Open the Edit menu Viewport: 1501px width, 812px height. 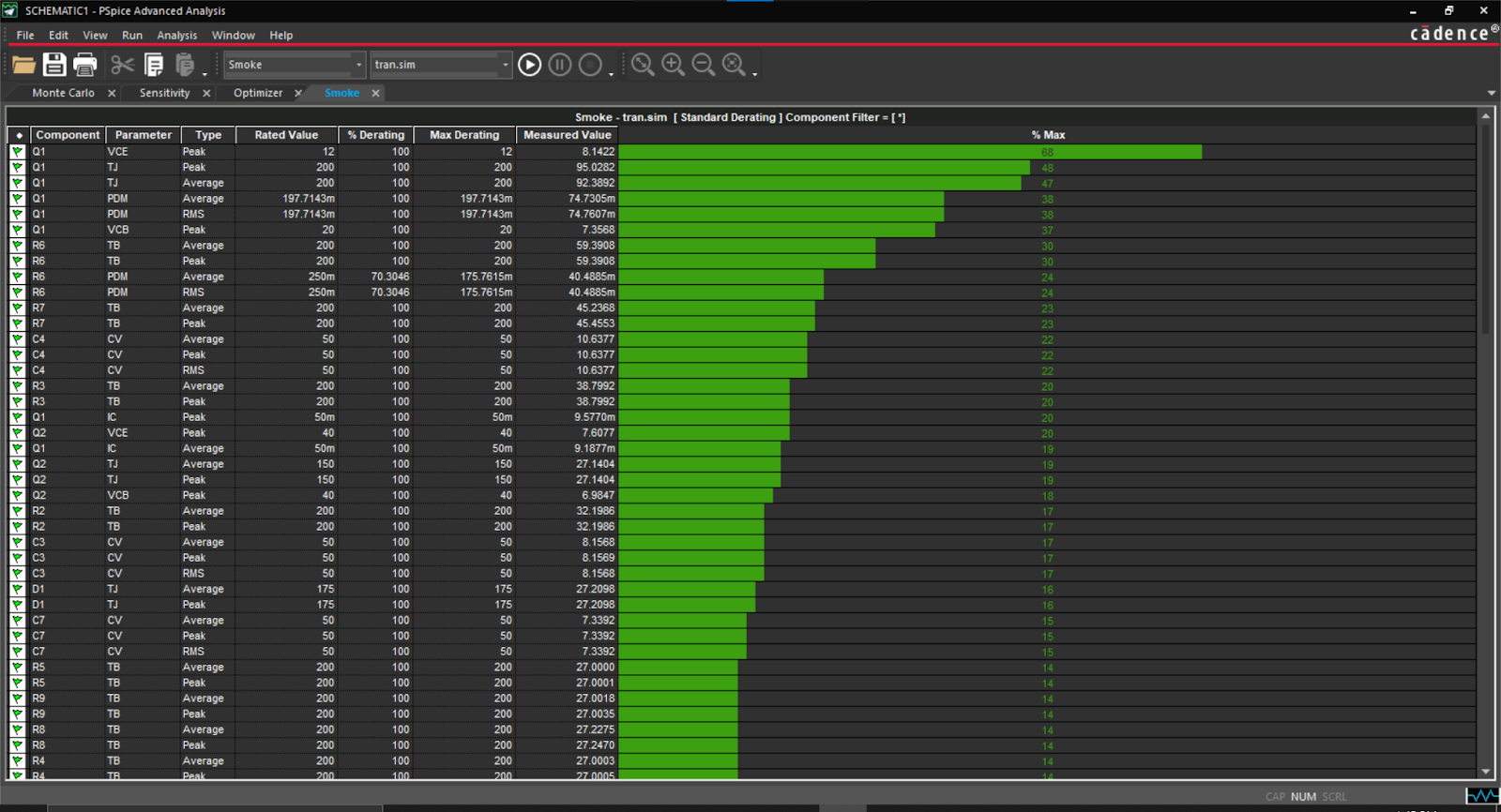(58, 36)
